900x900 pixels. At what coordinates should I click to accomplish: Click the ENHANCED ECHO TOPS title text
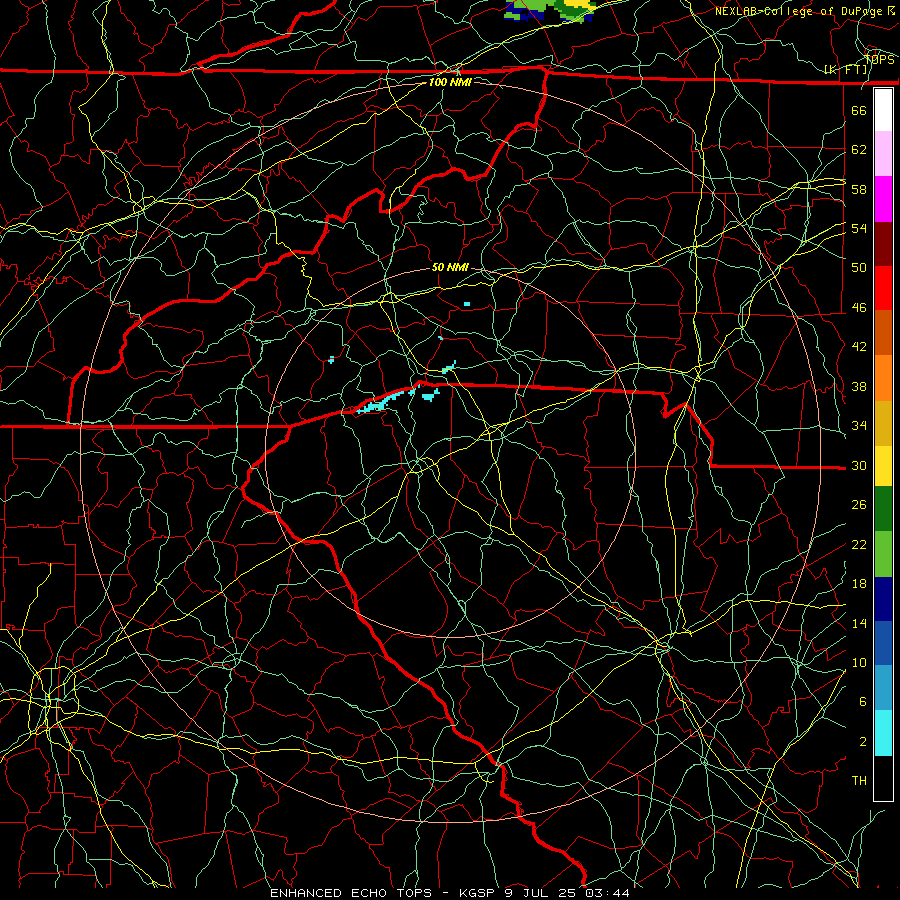(351, 893)
